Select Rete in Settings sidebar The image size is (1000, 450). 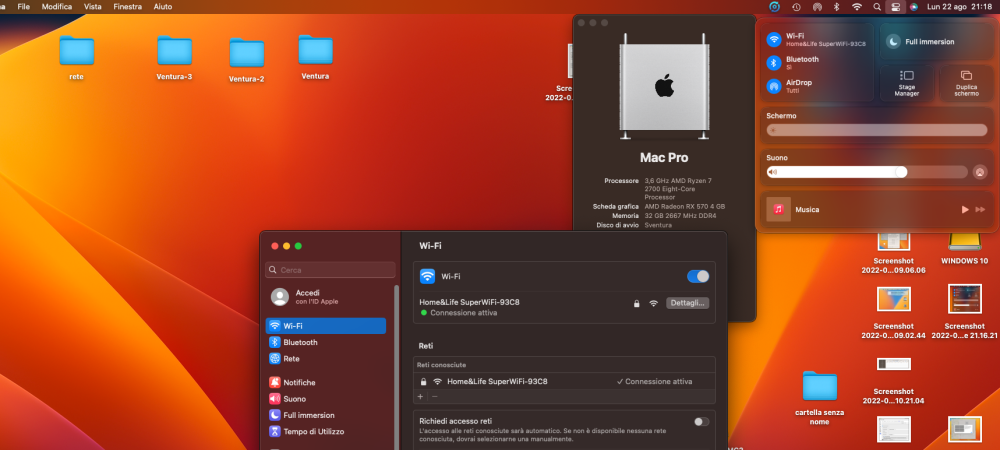point(326,359)
